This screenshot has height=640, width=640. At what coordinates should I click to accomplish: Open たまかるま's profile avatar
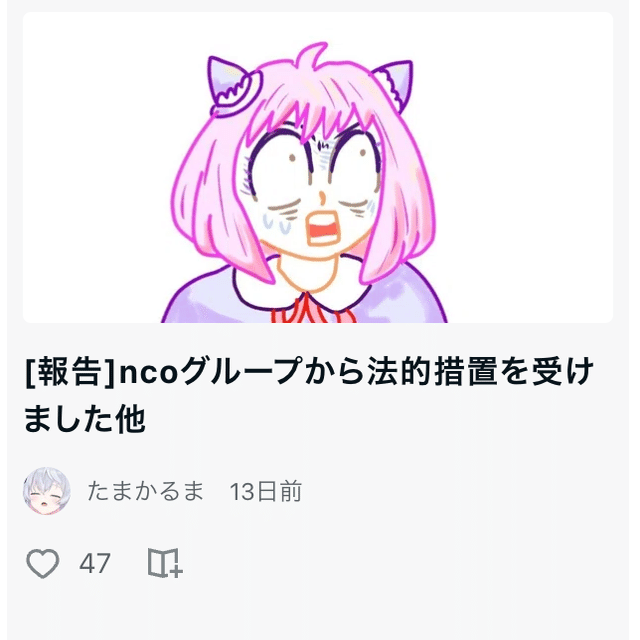[47, 491]
